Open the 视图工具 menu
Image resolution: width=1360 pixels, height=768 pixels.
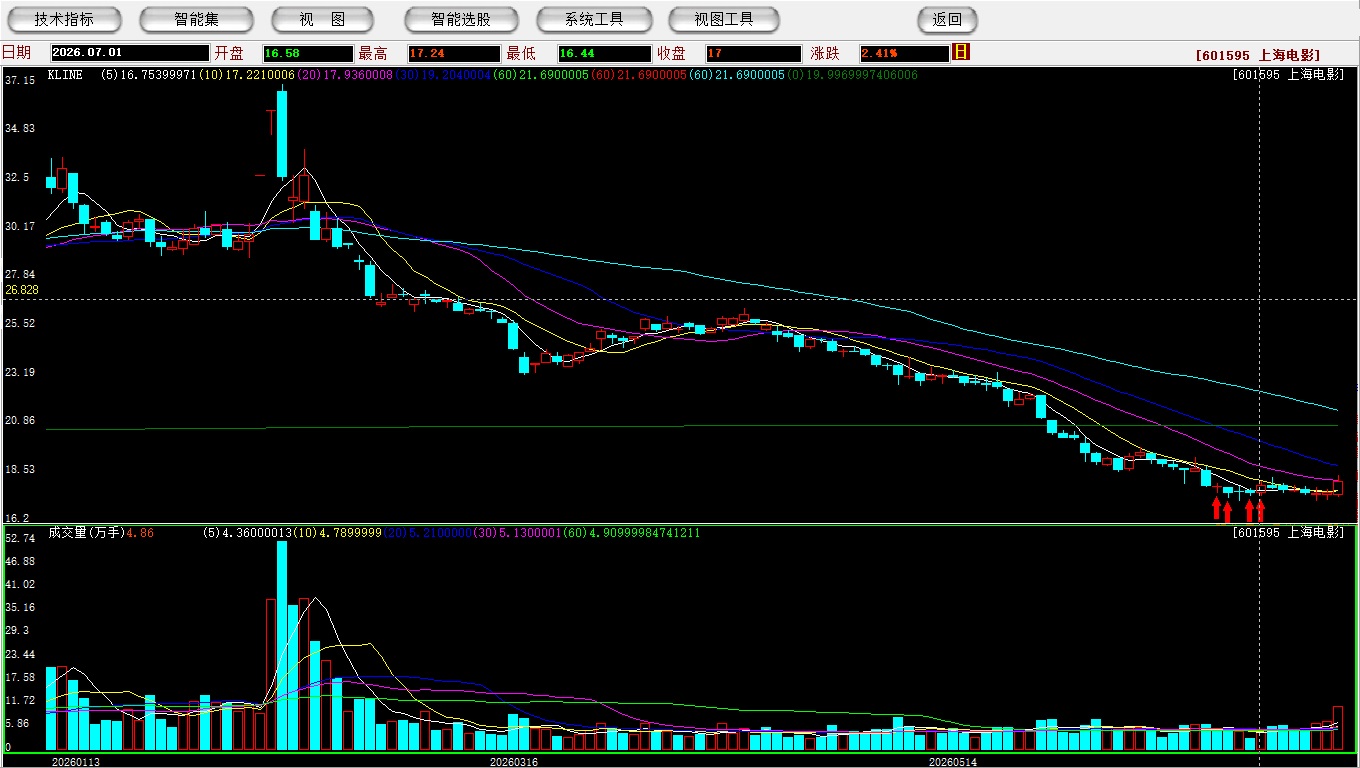(725, 19)
